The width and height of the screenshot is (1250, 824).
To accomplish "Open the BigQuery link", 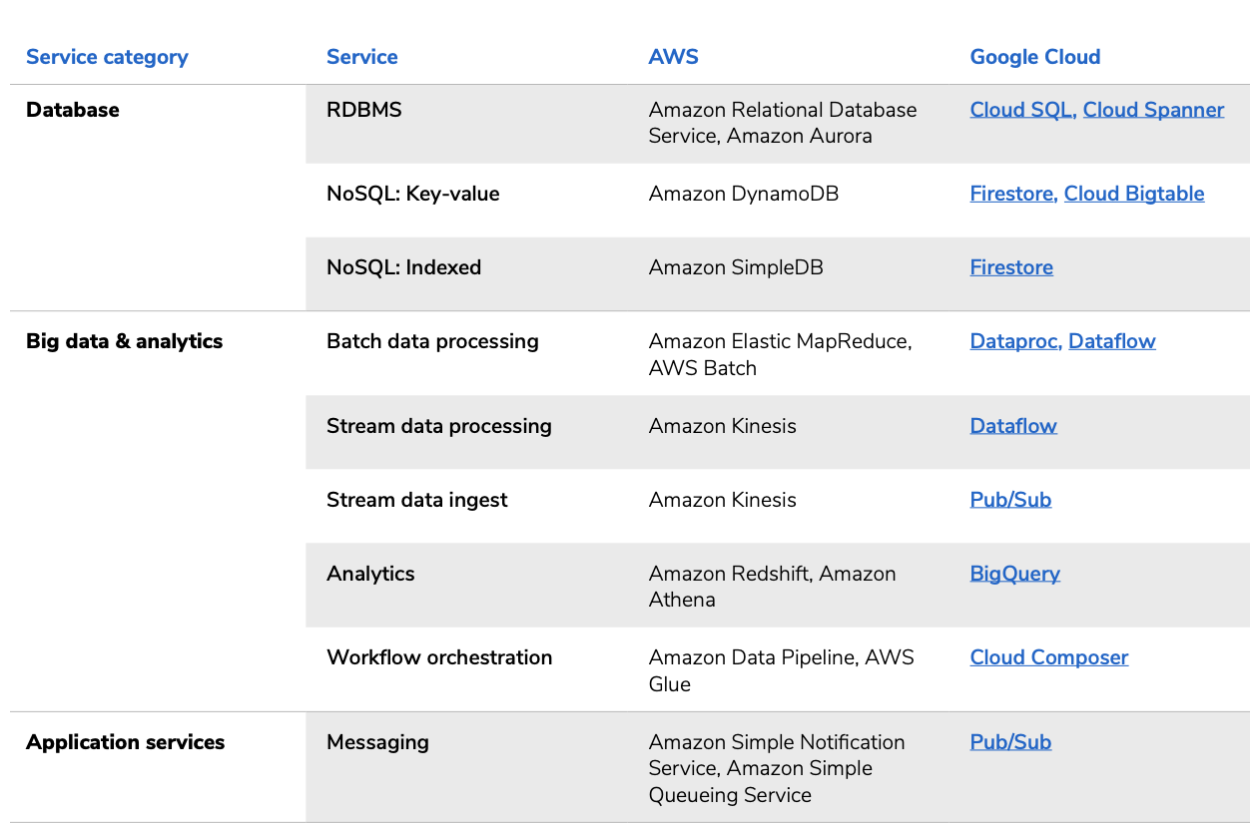I will point(1015,574).
